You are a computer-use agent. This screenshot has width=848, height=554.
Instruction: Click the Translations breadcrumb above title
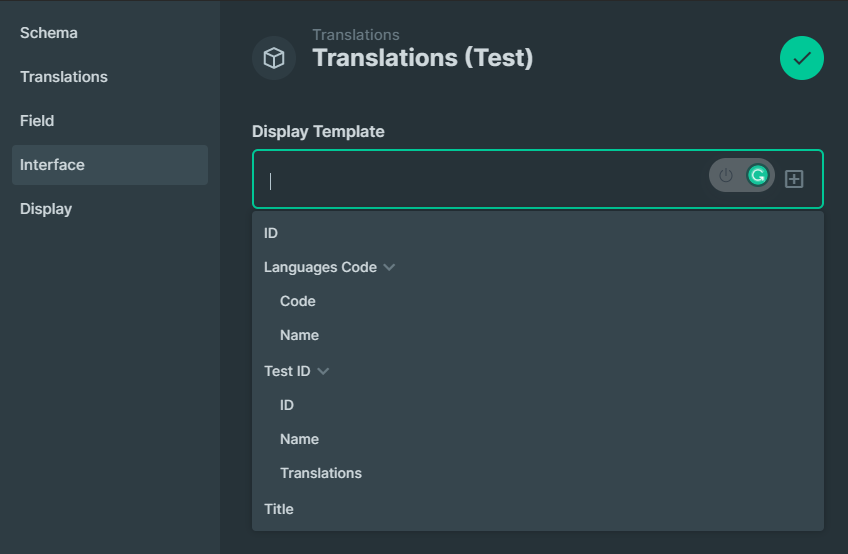click(x=356, y=35)
